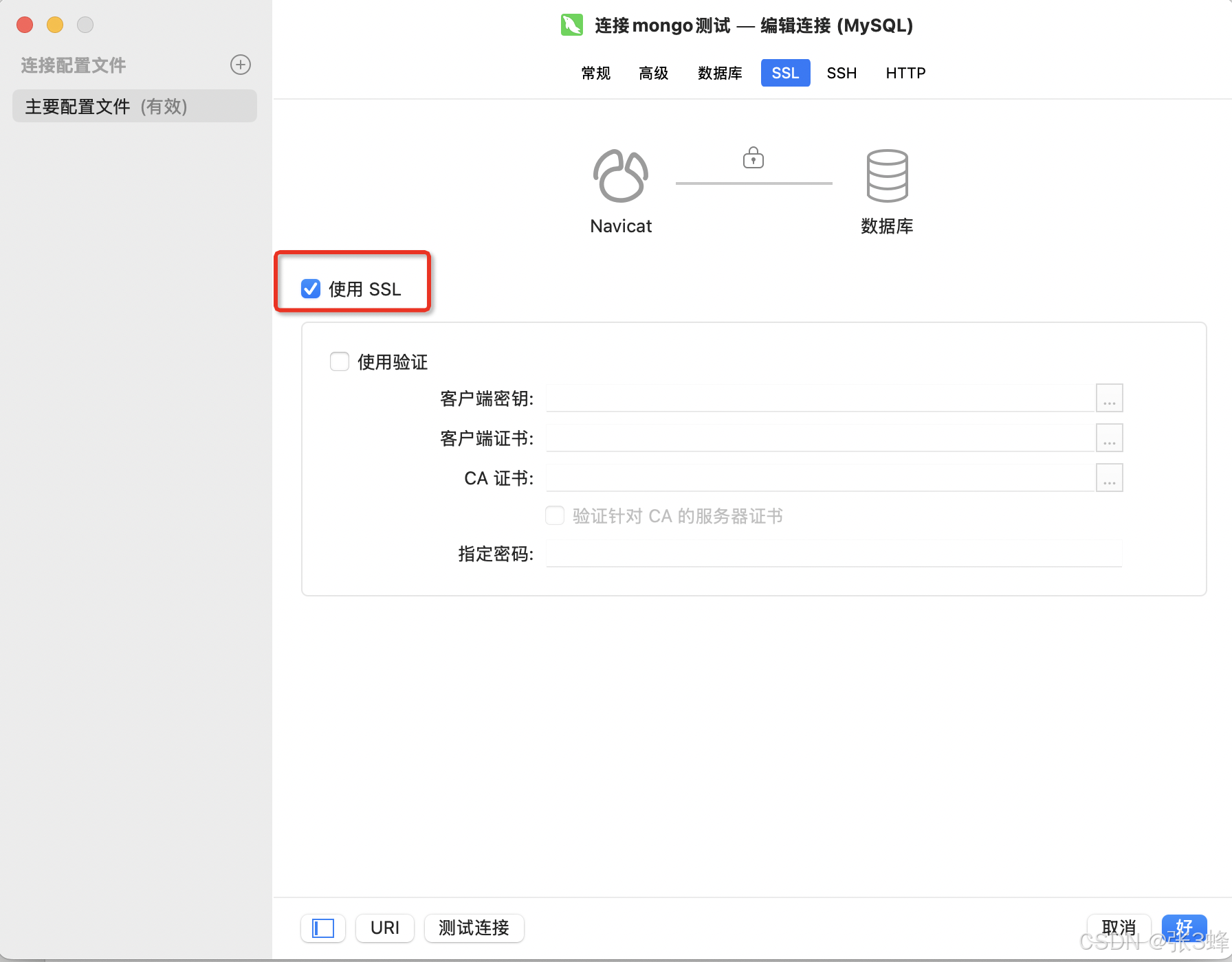This screenshot has height=962, width=1232.
Task: Toggle 验证针对 CA 的服务器证书 checkbox
Action: point(555,515)
